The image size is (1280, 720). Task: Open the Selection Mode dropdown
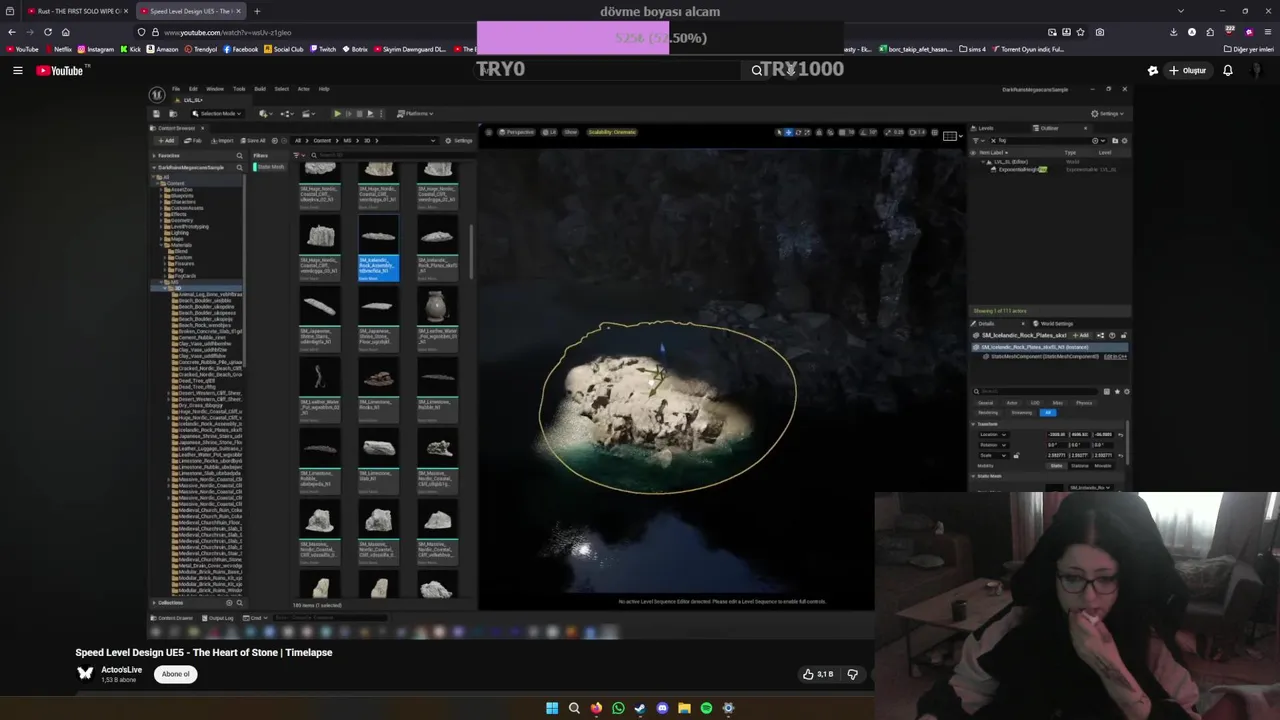tap(217, 113)
